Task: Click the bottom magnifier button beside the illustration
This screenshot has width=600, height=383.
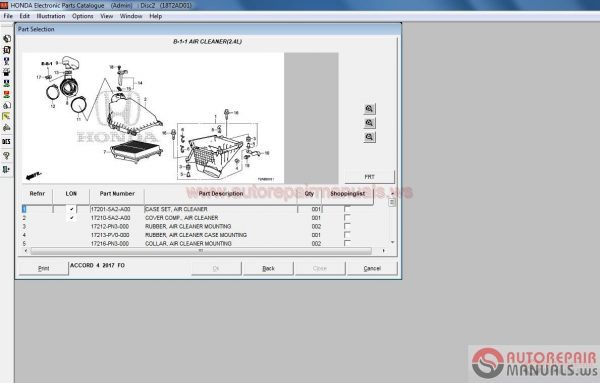Action: [369, 137]
